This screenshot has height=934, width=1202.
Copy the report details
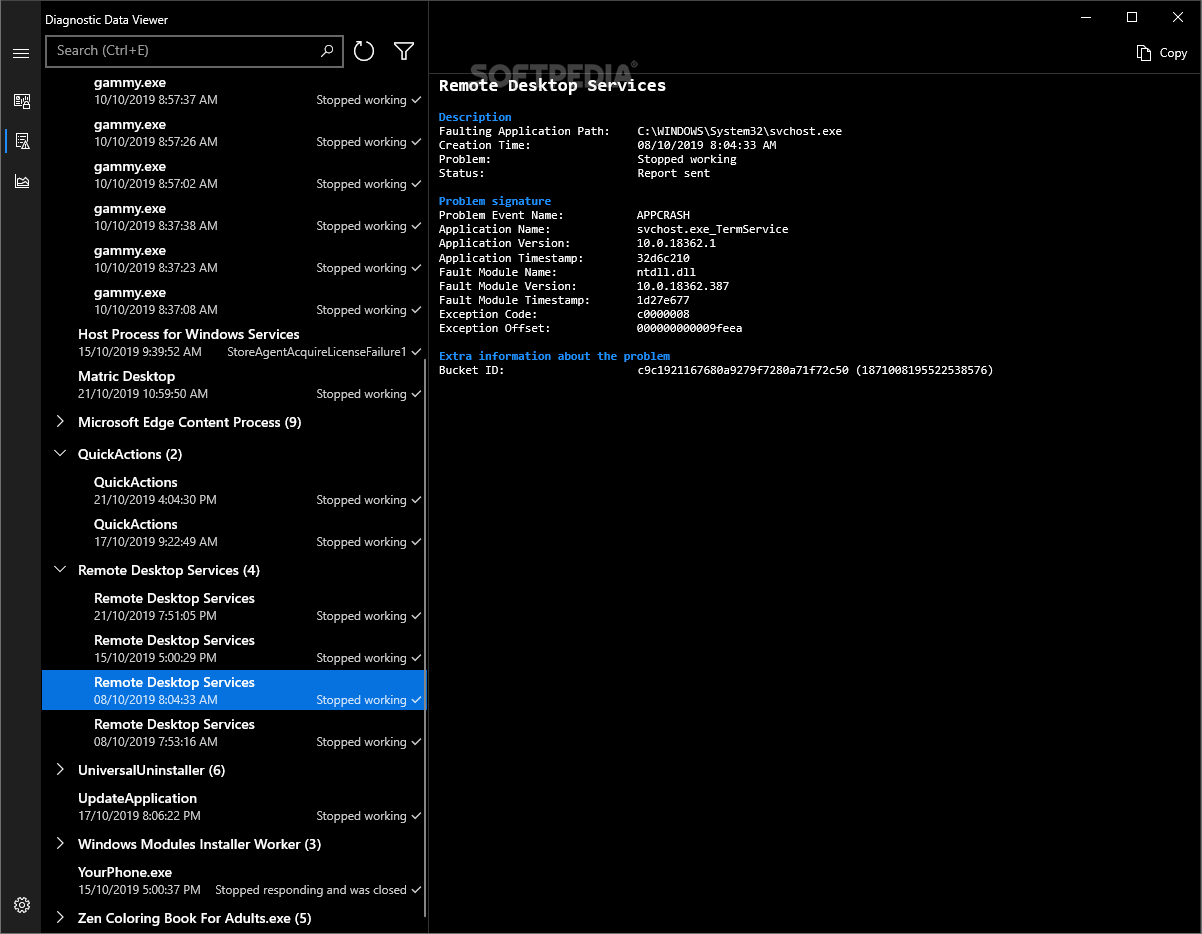(1162, 53)
